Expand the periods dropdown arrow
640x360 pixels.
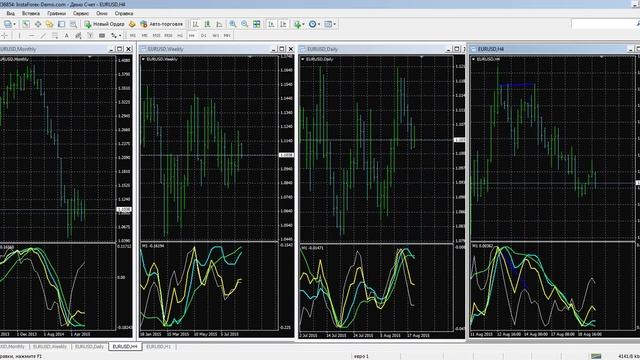(x=319, y=24)
